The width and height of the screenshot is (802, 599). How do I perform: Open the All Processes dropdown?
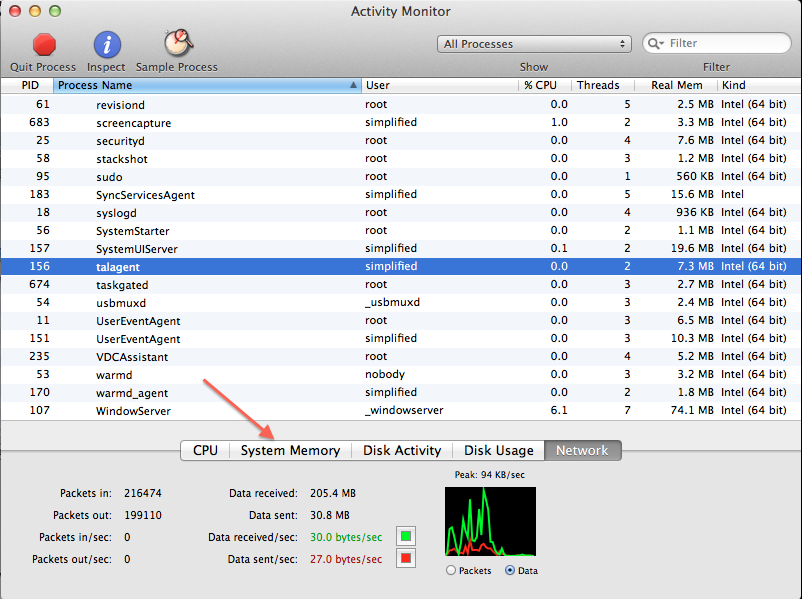pos(534,43)
